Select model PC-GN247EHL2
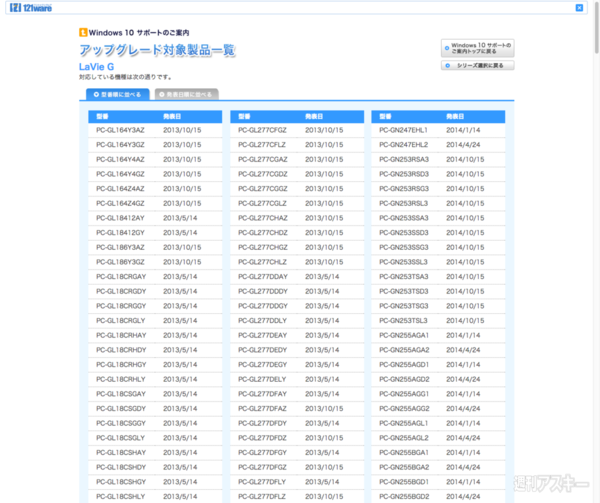Screen dimensions: 600x503 [x=403, y=145]
